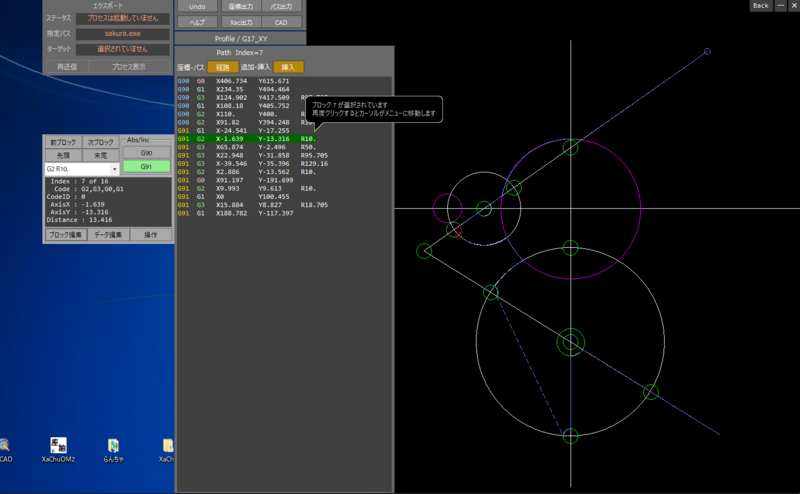The image size is (800, 494).
Task: Select the double green circle at large circle center
Action: coord(570,342)
